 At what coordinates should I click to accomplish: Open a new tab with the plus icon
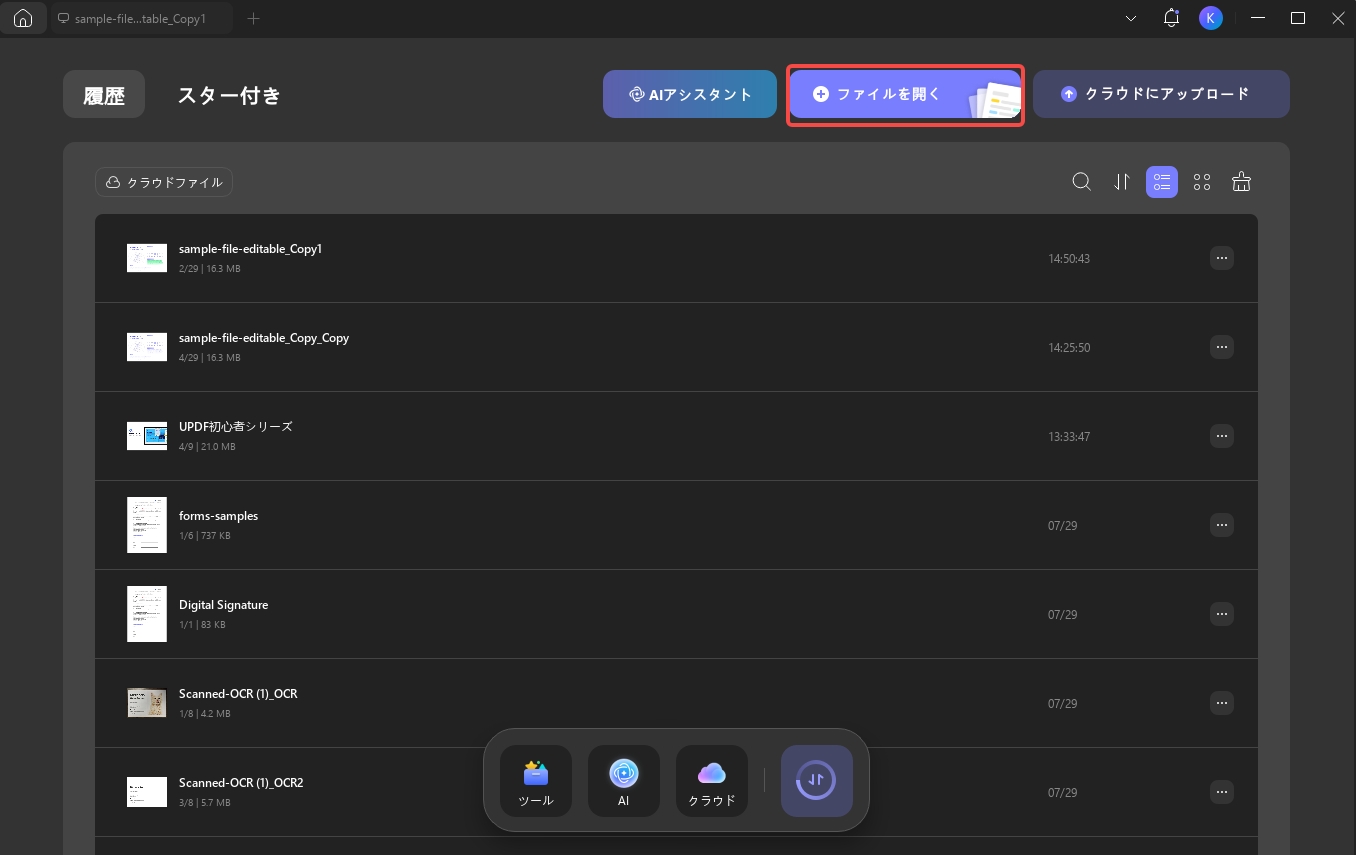pos(253,18)
